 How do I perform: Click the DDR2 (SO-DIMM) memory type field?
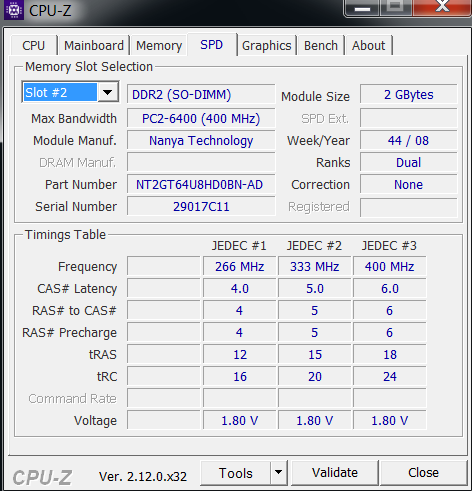click(x=201, y=95)
